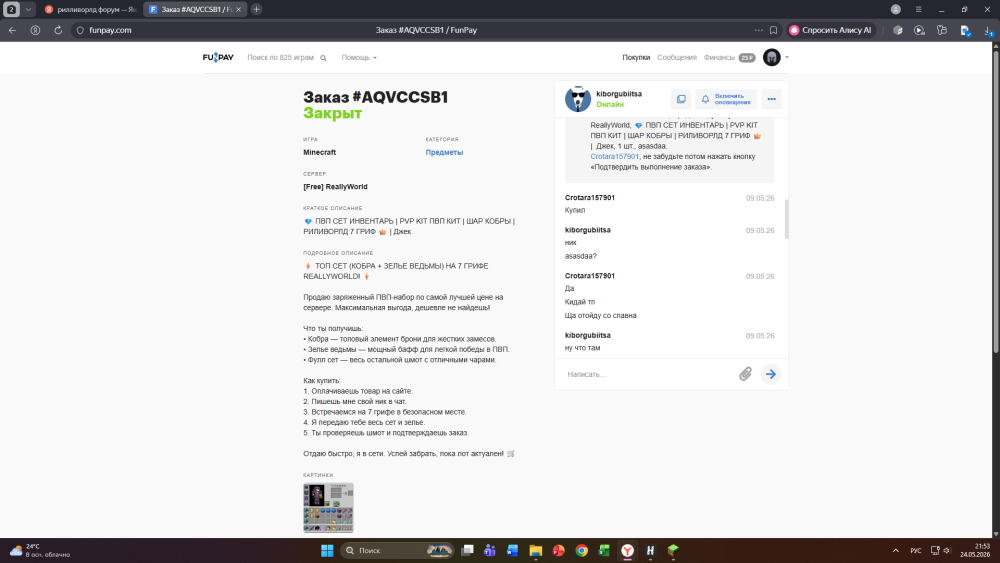Reload the current page
Image resolution: width=1000 pixels, height=563 pixels.
(x=58, y=30)
